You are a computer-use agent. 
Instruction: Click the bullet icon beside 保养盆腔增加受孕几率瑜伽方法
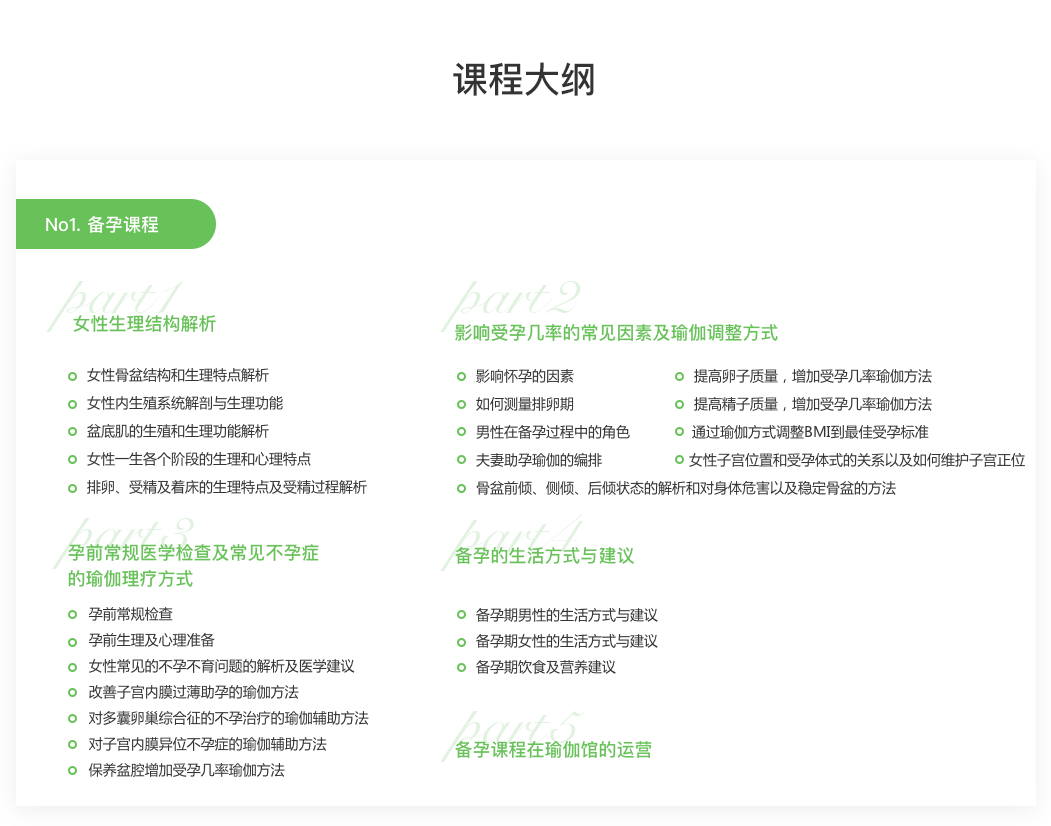pos(70,771)
